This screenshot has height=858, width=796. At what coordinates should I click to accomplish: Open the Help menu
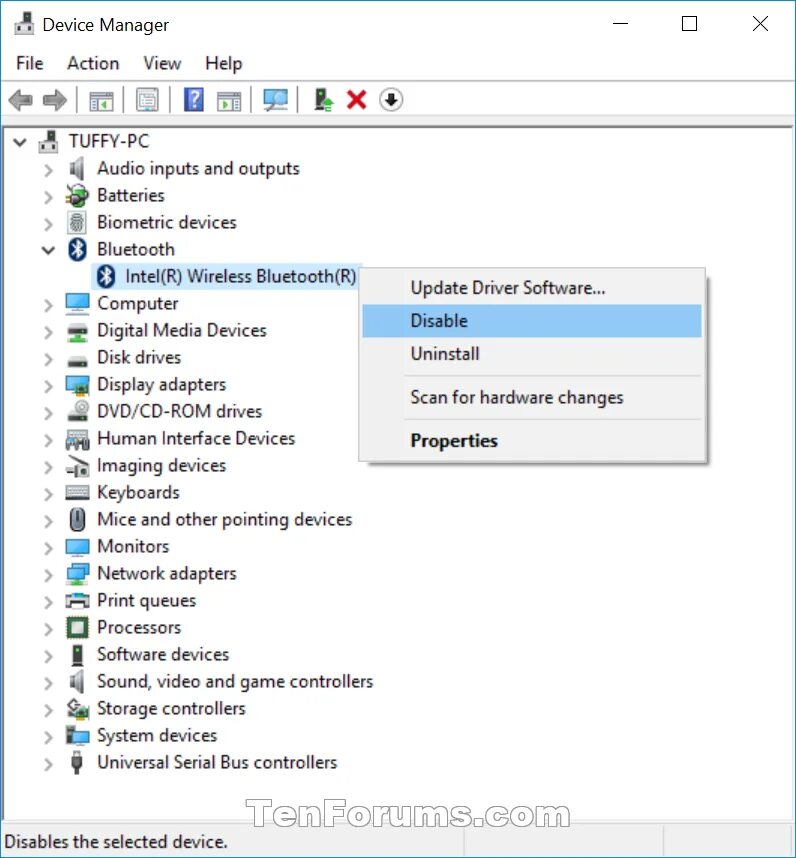coord(224,63)
